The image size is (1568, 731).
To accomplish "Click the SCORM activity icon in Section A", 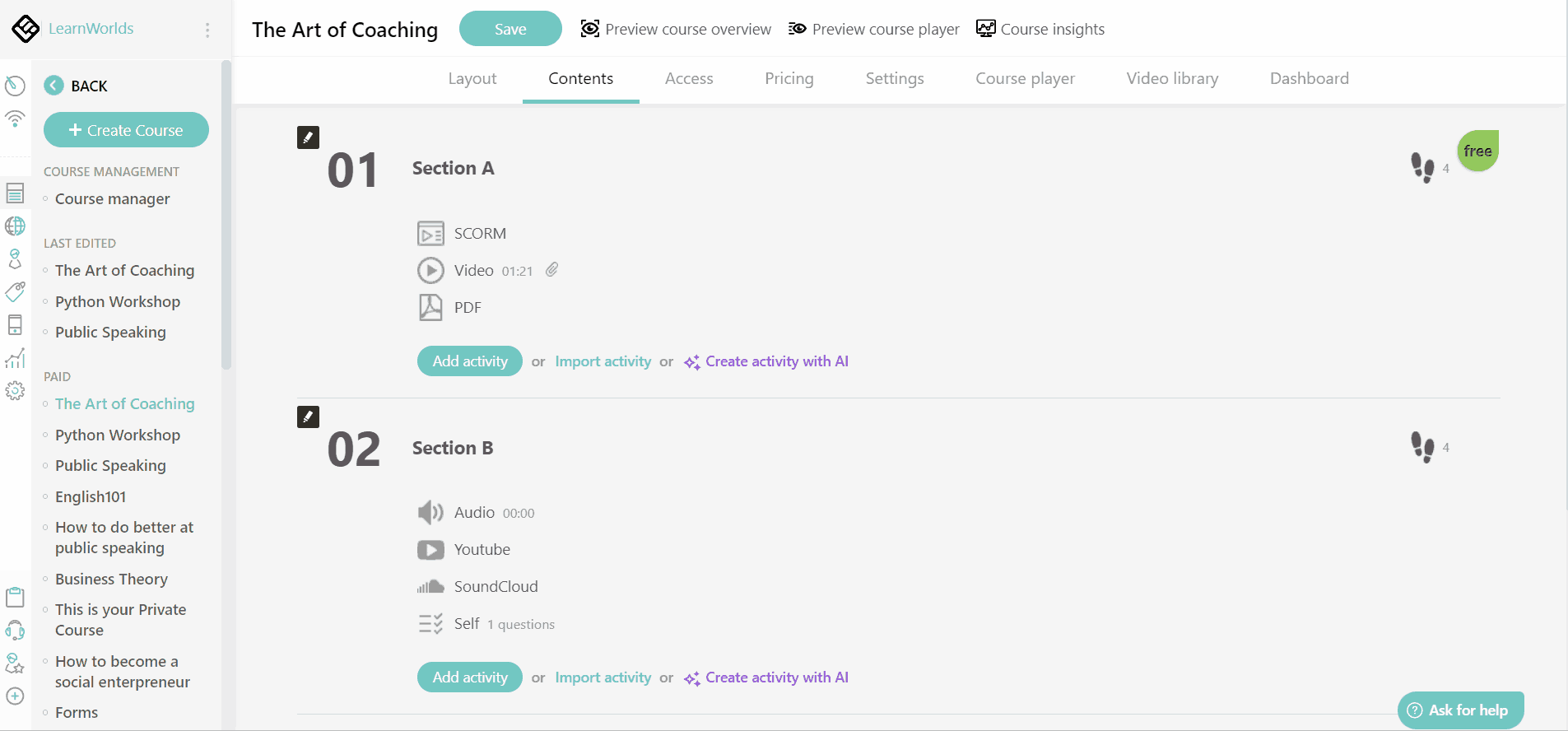I will (430, 233).
